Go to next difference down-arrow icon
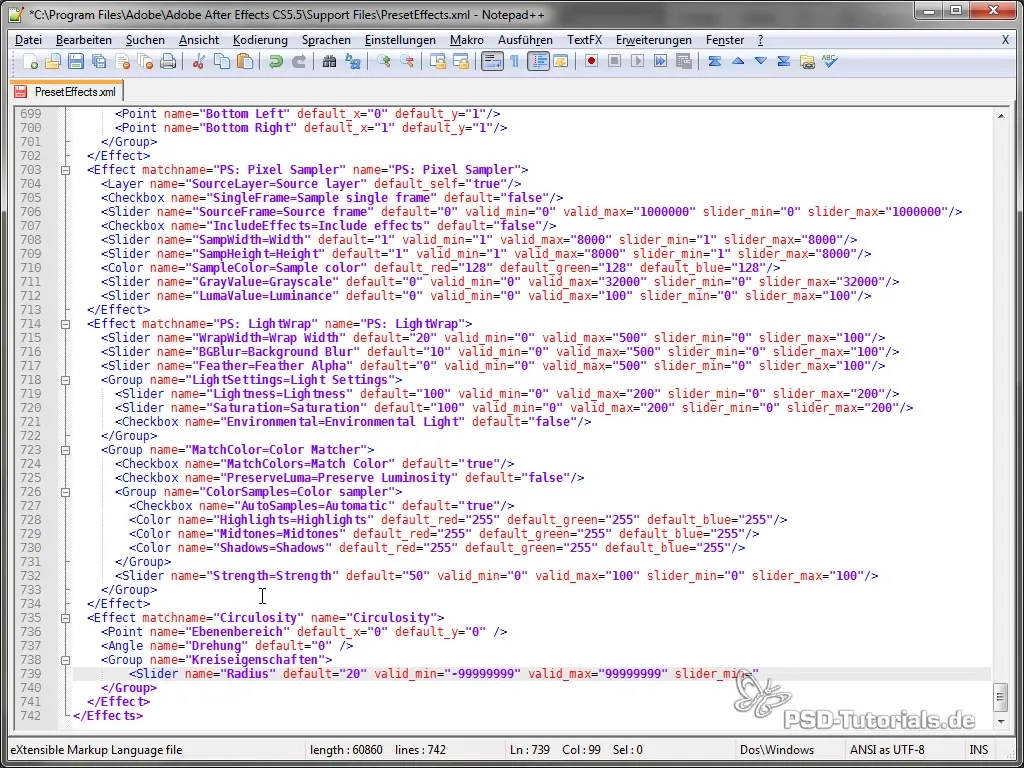The image size is (1024, 768). pos(761,62)
